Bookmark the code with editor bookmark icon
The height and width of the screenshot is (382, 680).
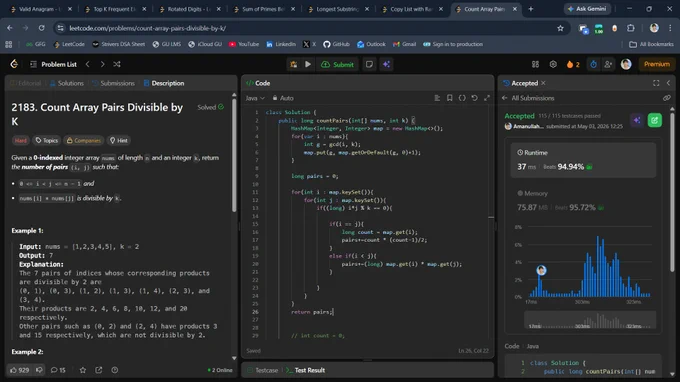pyautogui.click(x=450, y=98)
